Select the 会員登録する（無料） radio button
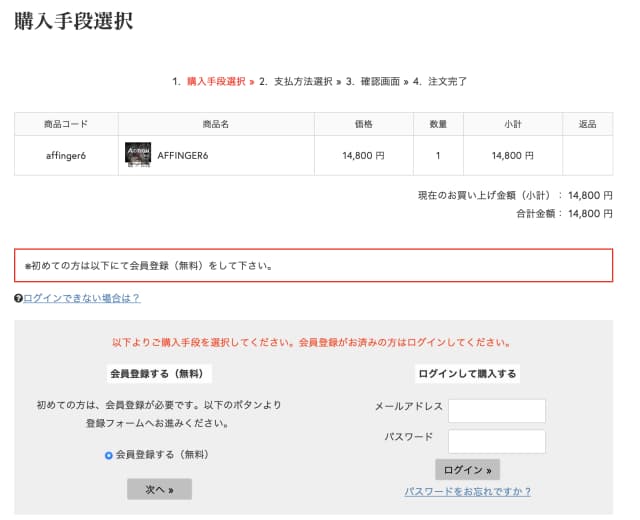The height and width of the screenshot is (520, 640). [x=109, y=455]
